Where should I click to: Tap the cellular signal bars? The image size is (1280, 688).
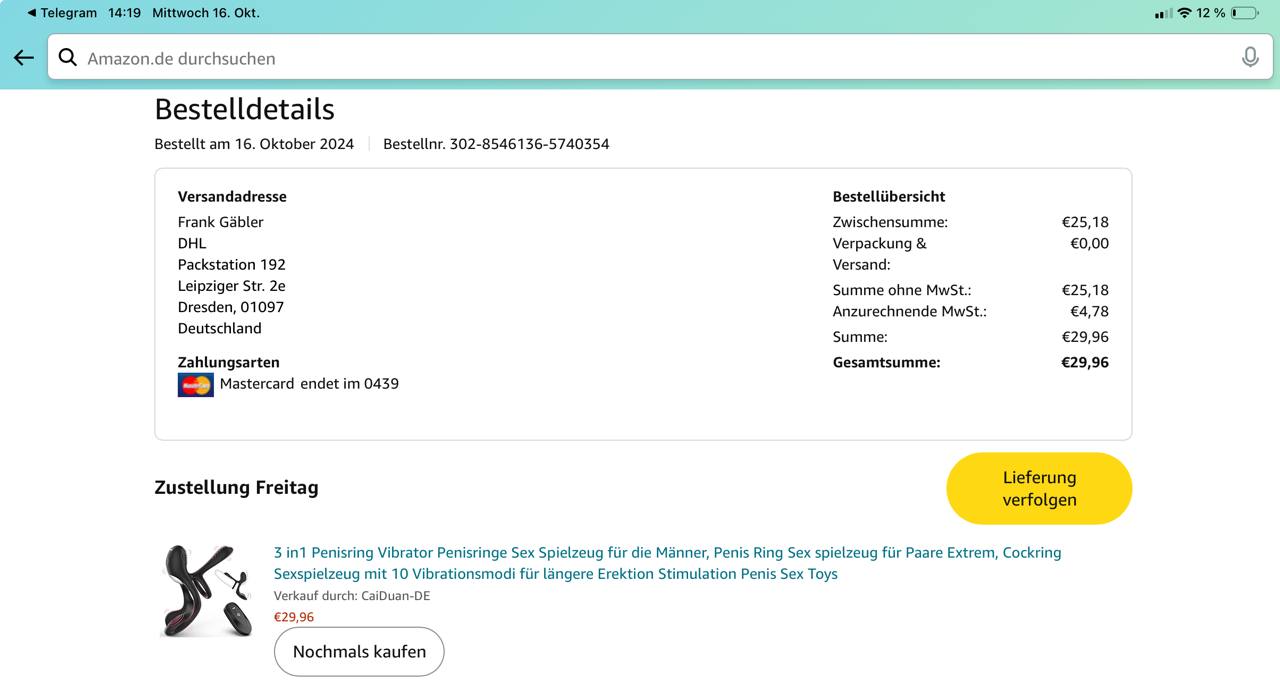(x=1162, y=13)
